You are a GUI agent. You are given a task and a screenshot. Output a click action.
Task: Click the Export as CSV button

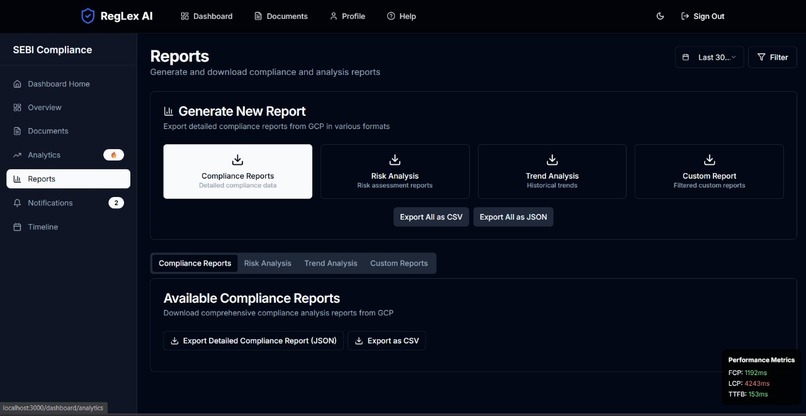click(x=387, y=340)
